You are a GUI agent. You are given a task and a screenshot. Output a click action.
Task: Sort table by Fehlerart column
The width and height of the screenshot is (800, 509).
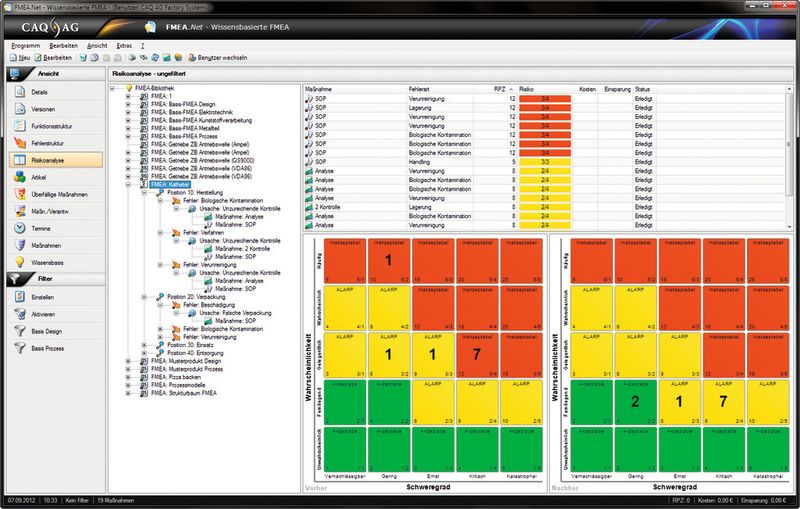pos(440,89)
